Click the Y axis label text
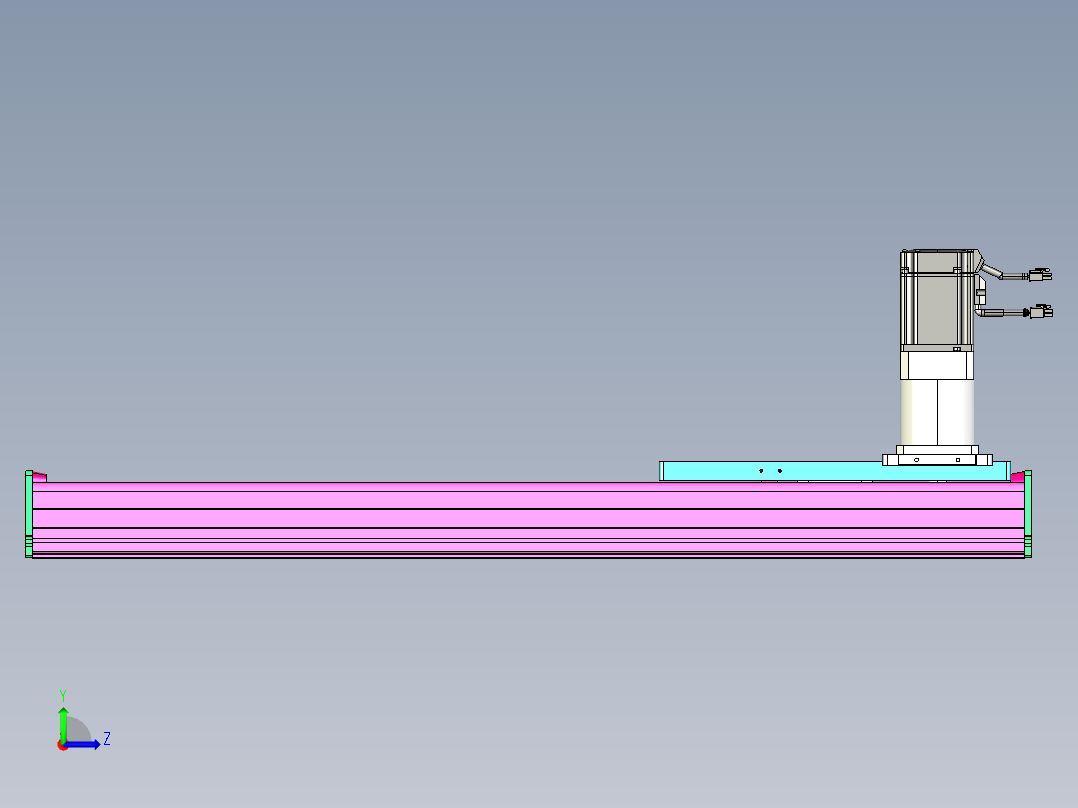 63,696
